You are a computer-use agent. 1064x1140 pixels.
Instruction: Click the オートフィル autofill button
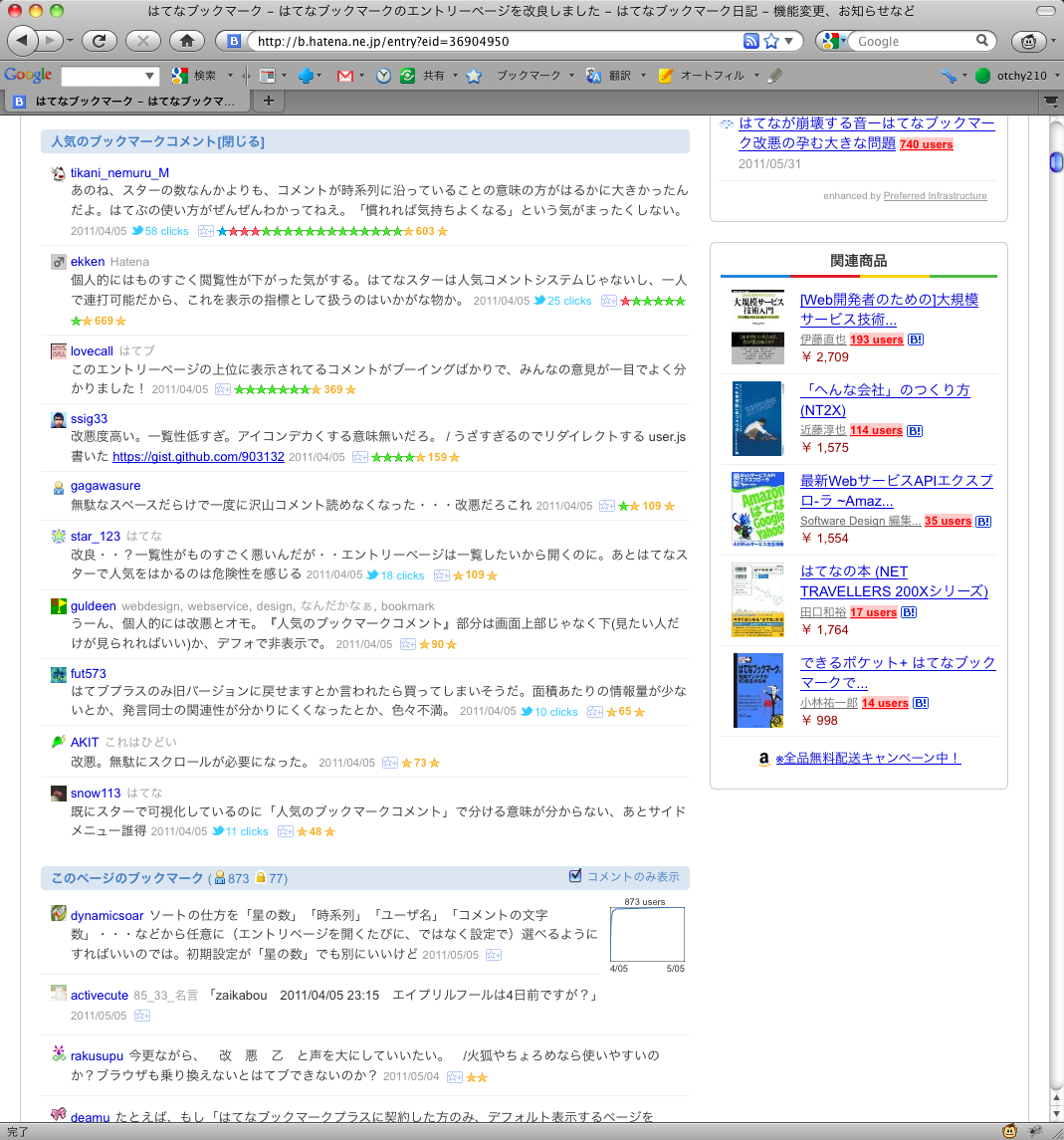702,75
